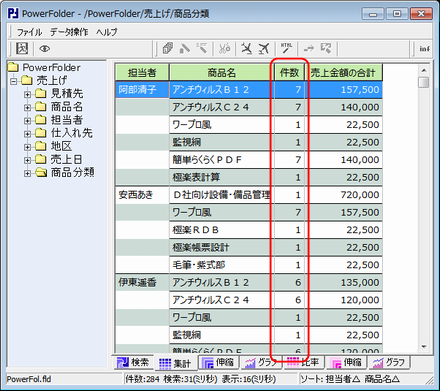Expand the 商品名 folder node

click(x=28, y=107)
